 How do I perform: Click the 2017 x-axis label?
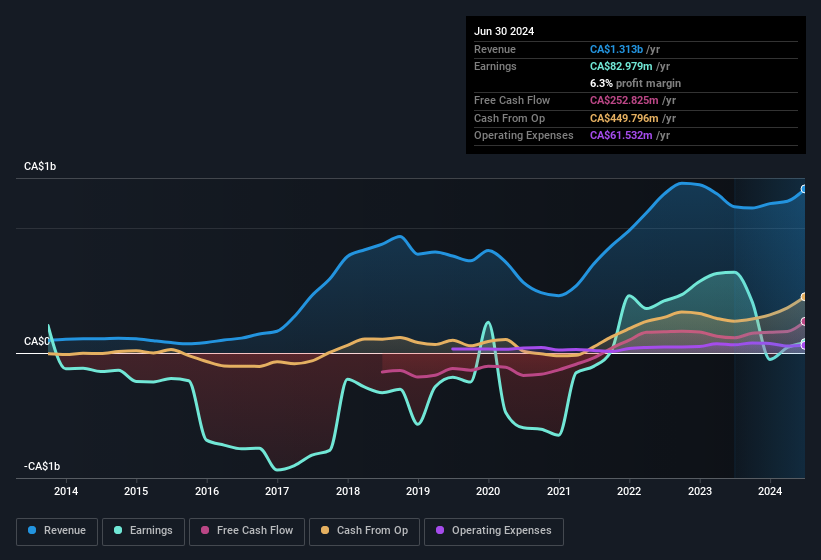tap(277, 491)
